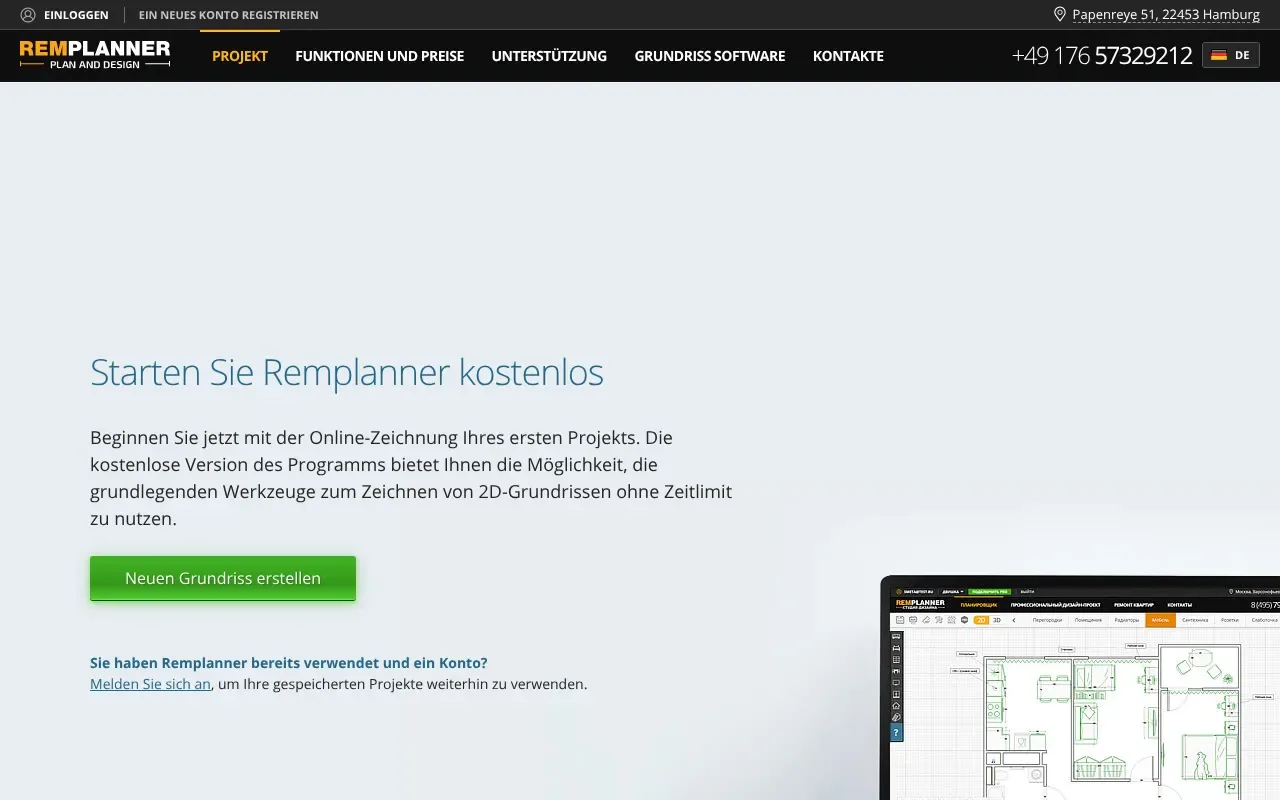Image resolution: width=1280 pixels, height=800 pixels.
Task: Open the DE language selector
Action: 1230,55
